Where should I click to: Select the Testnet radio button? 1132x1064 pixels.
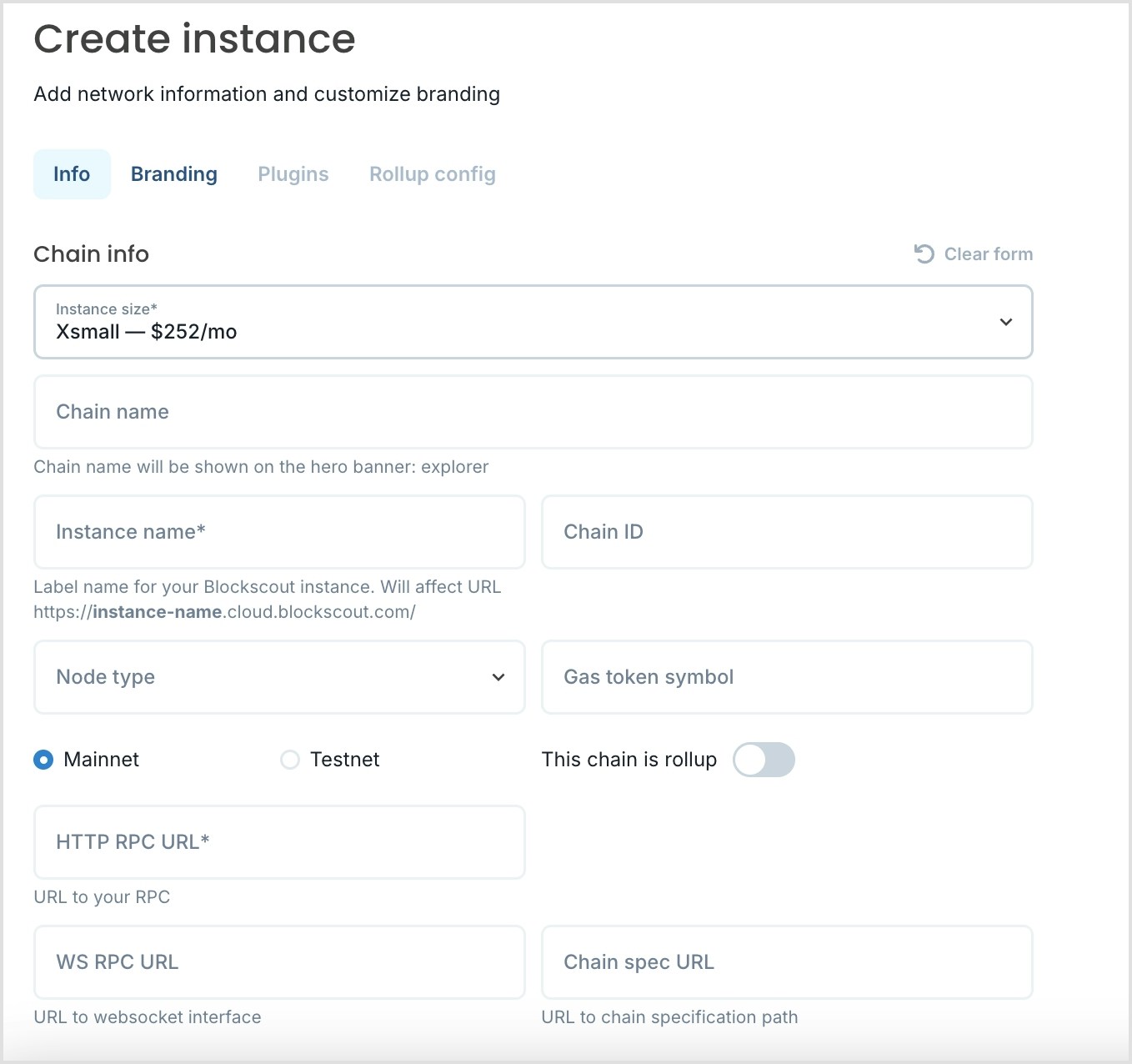pos(290,760)
